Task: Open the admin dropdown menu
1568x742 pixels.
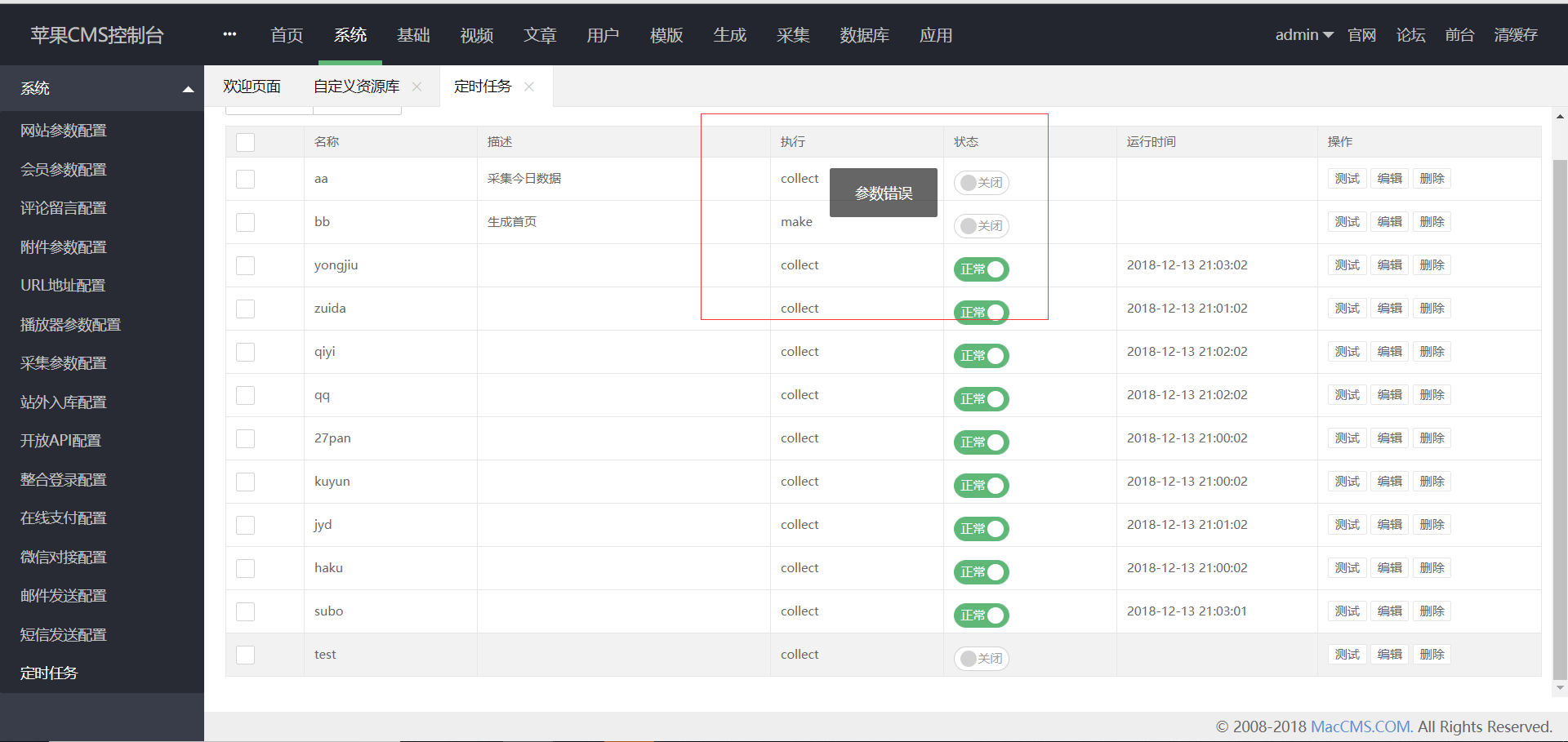Action: coord(1303,34)
